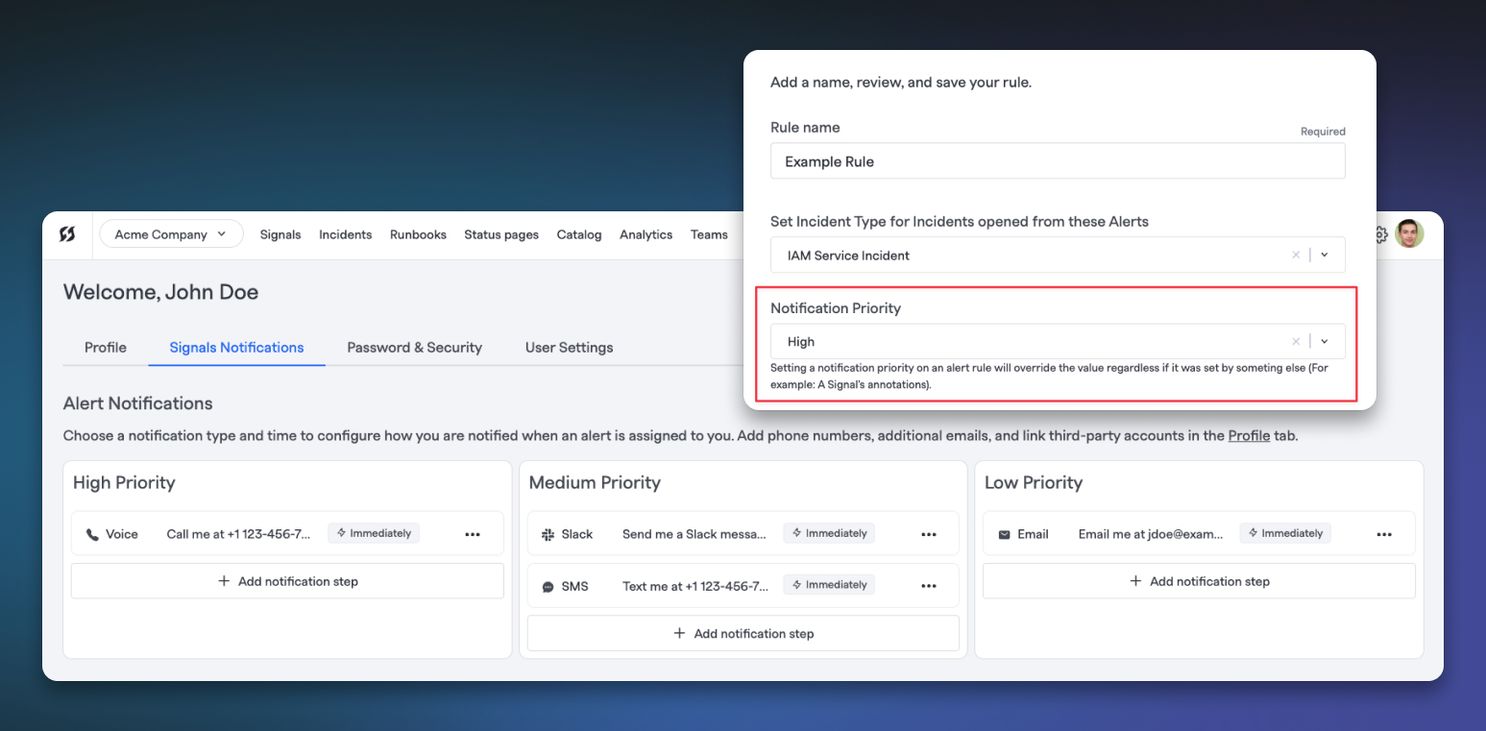Image resolution: width=1486 pixels, height=731 pixels.
Task: Open Immediately timing on Slack row
Action: [x=830, y=533]
